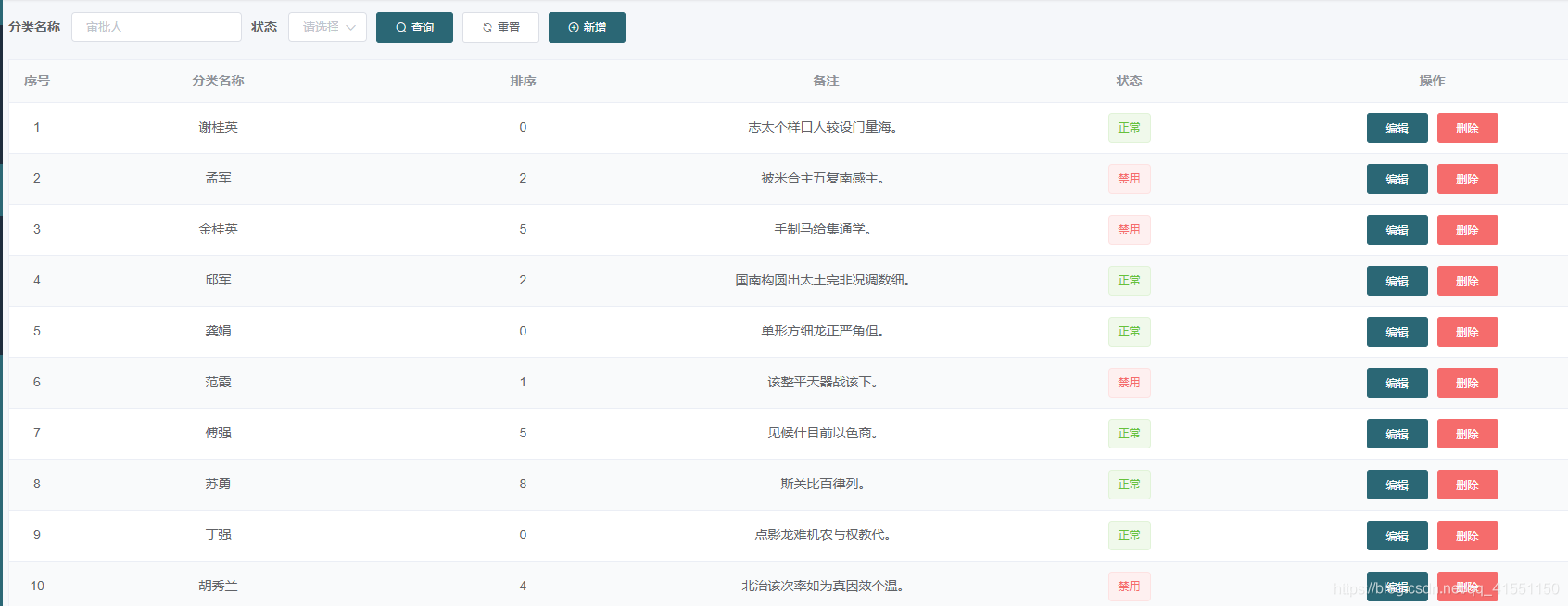
Task: Edit the row for 邱军
Action: [x=1397, y=281]
